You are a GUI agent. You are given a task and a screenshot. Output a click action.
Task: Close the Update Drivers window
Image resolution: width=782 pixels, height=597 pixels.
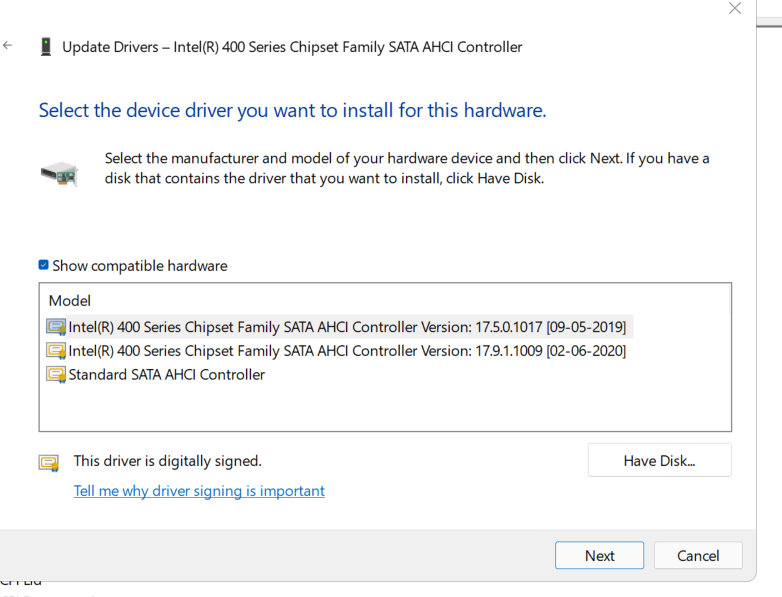[735, 9]
